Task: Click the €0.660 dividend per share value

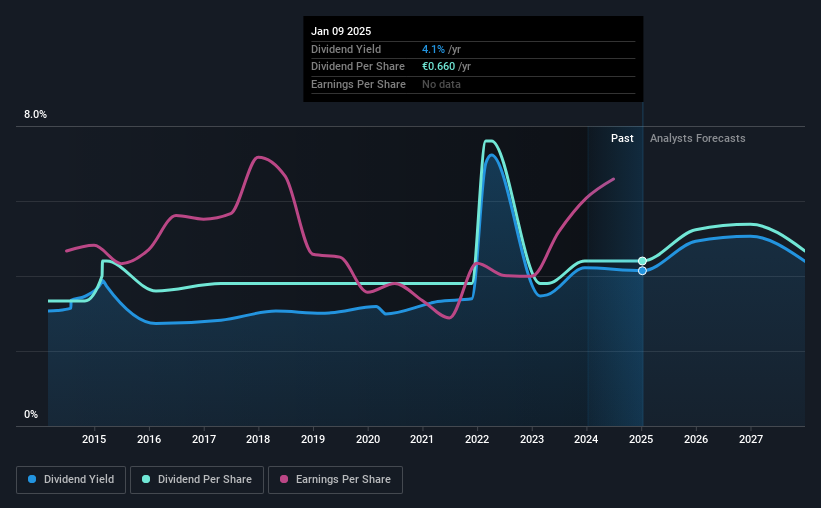Action: point(438,67)
